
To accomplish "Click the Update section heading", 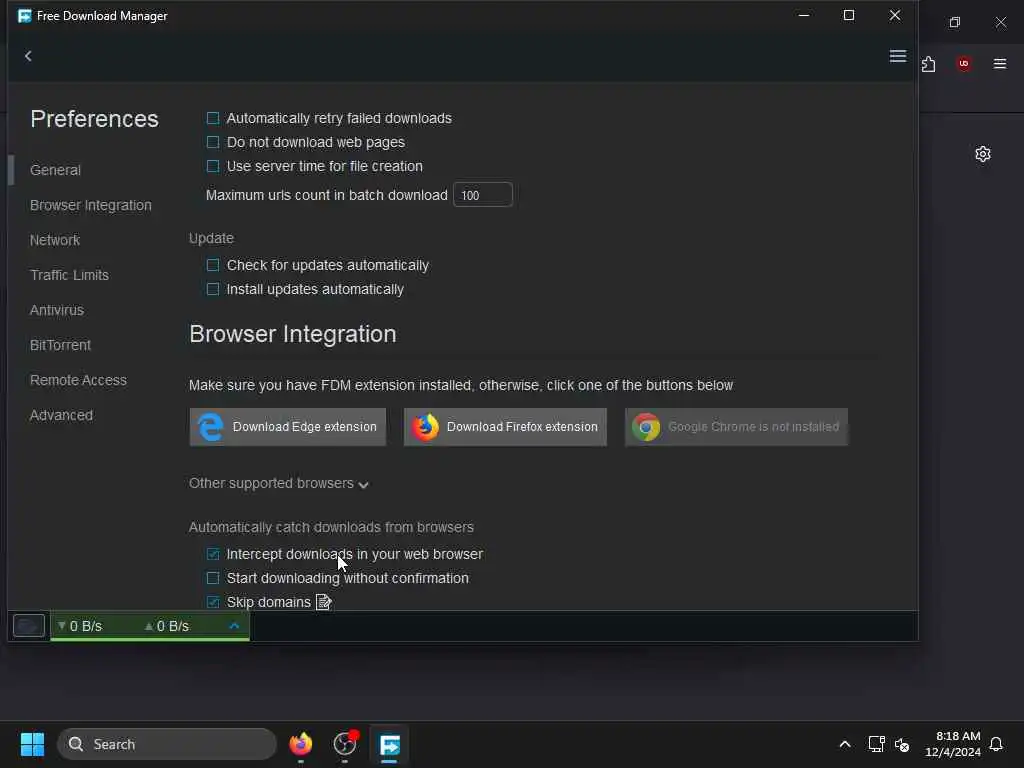I will [x=211, y=238].
